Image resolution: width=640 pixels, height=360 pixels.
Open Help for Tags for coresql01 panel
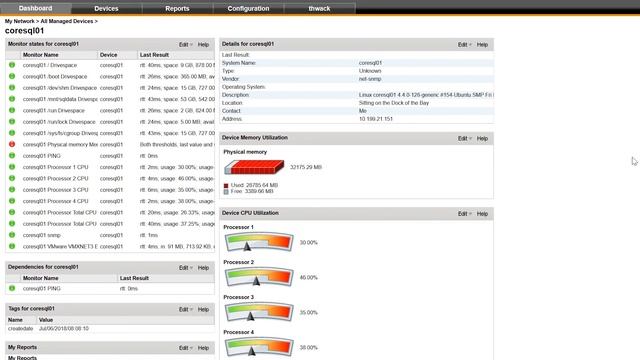point(203,309)
